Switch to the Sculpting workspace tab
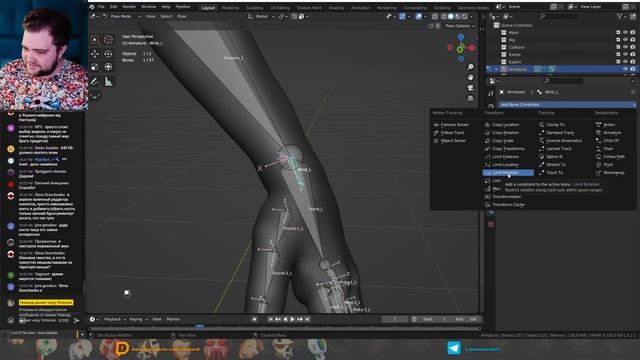Screen dimensions: 640x360 [x=254, y=8]
